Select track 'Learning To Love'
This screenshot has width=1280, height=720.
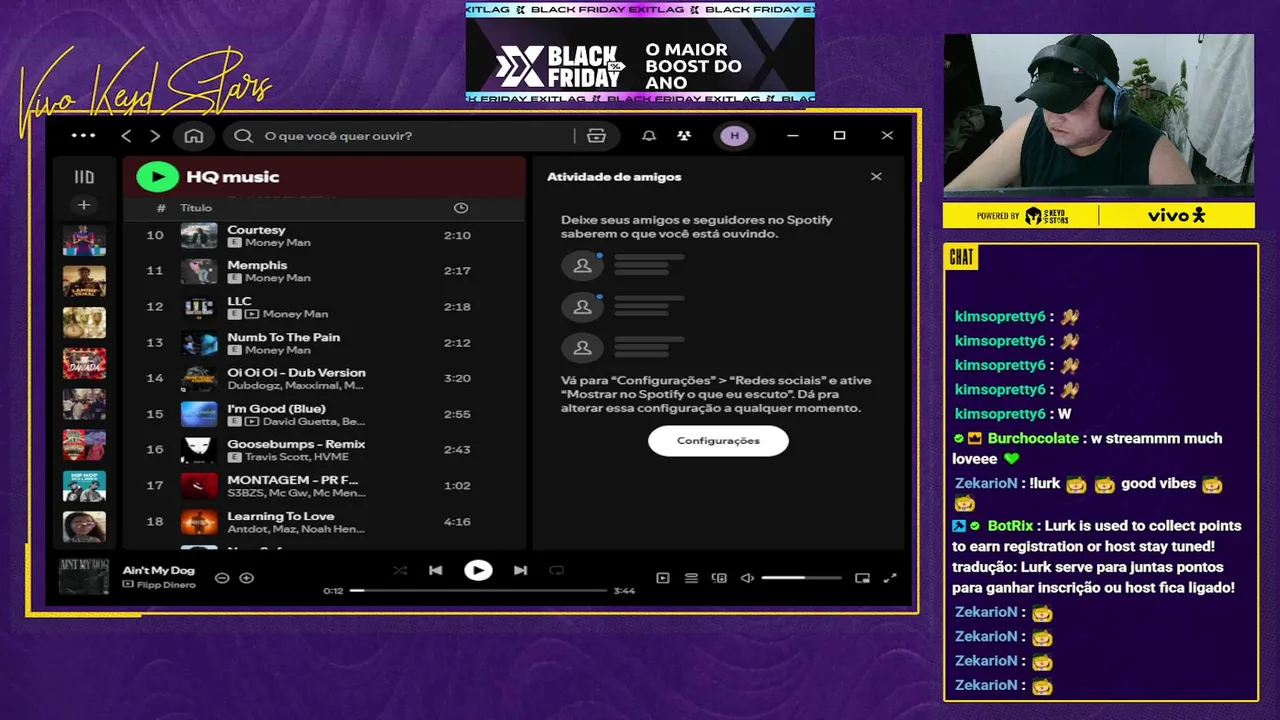[280, 516]
